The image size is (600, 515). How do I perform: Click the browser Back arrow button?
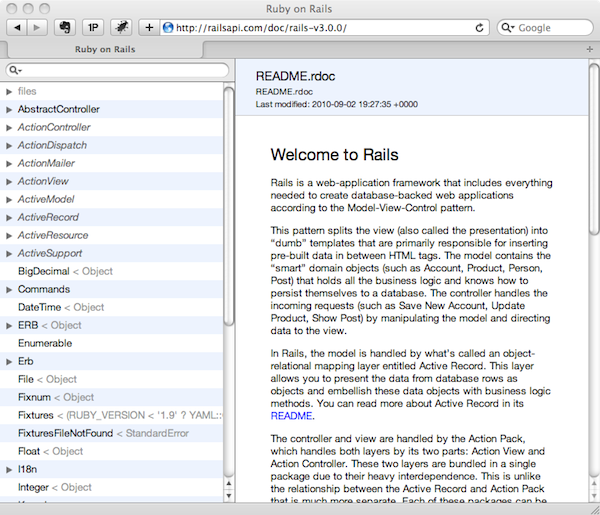(x=19, y=27)
